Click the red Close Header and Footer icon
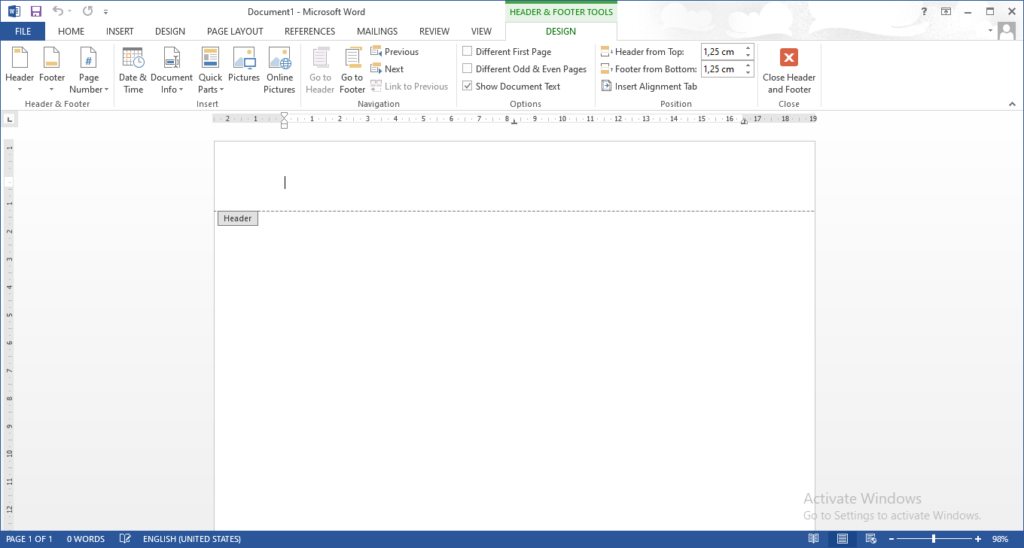Image resolution: width=1024 pixels, height=548 pixels. [789, 58]
